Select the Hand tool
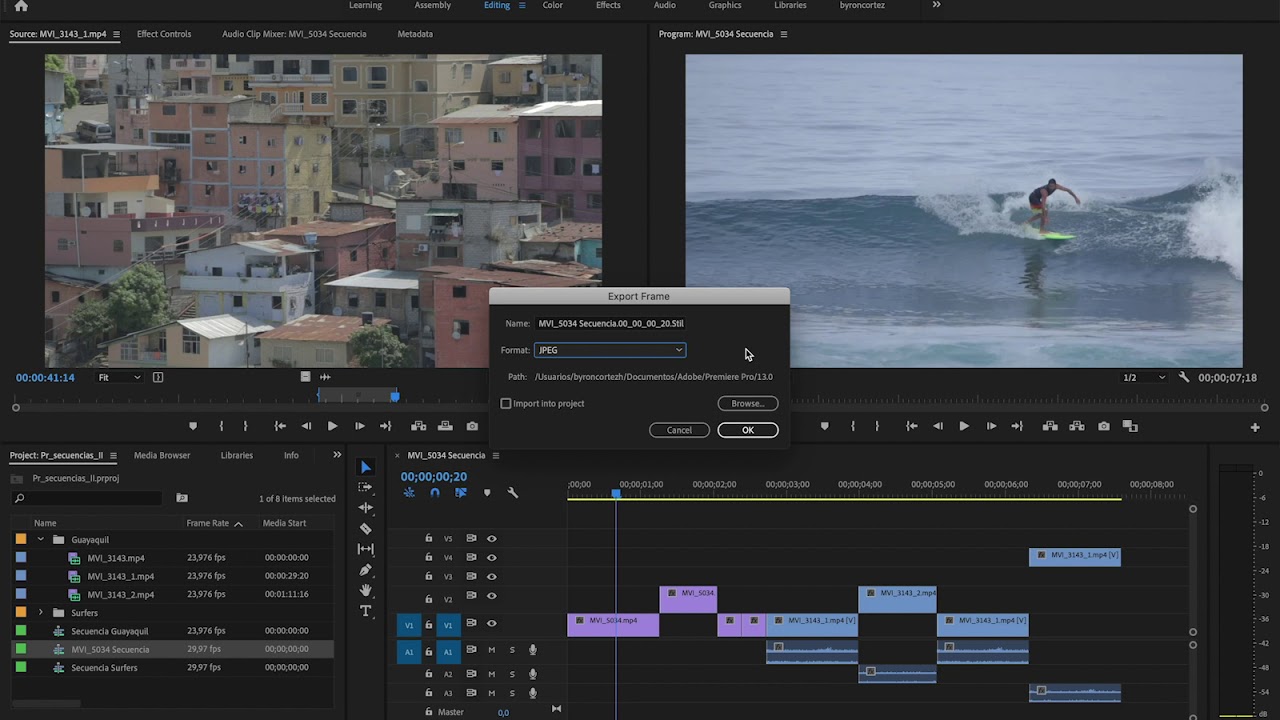The height and width of the screenshot is (720, 1280). (x=366, y=590)
